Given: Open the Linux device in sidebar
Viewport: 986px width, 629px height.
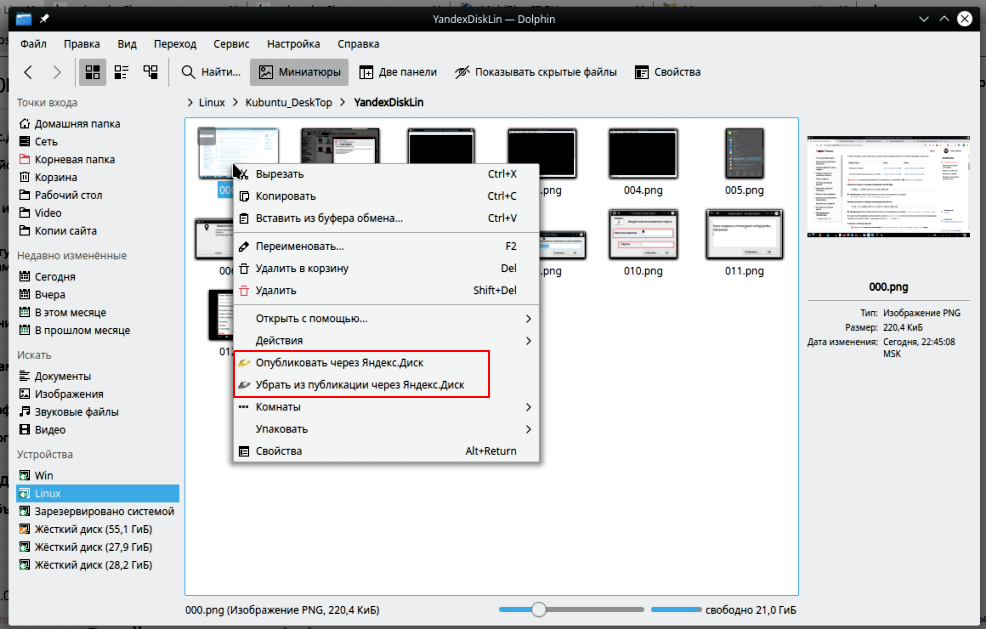Looking at the screenshot, I should (x=48, y=493).
